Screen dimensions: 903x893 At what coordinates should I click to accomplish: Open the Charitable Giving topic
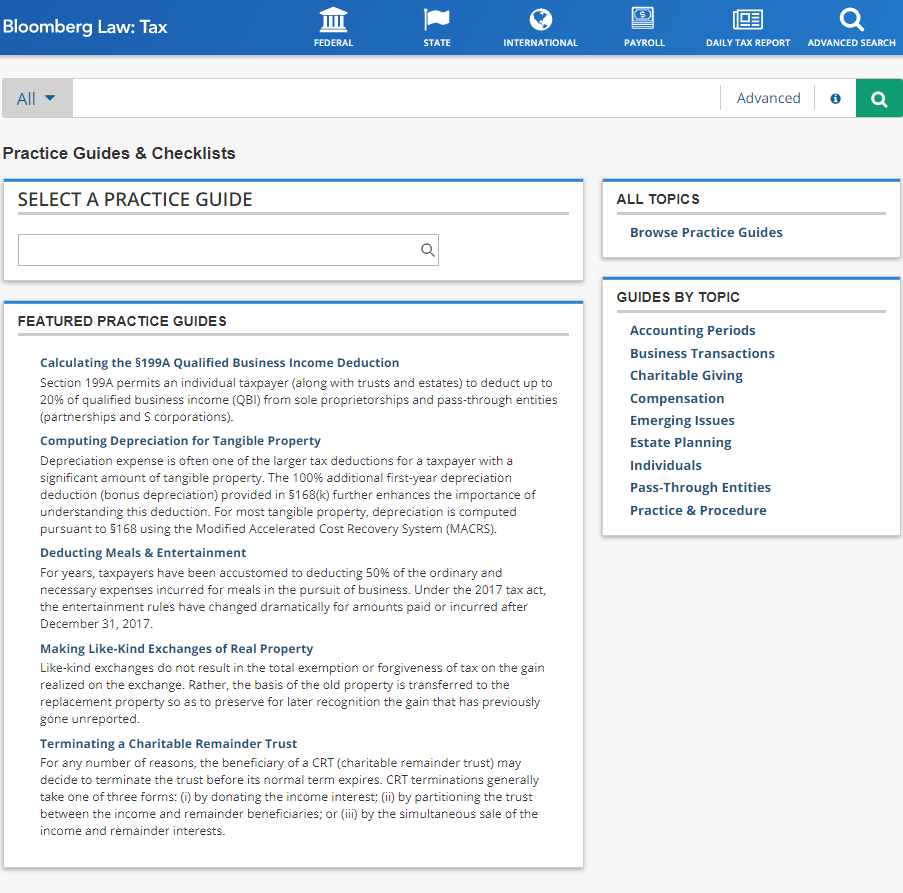pos(686,375)
